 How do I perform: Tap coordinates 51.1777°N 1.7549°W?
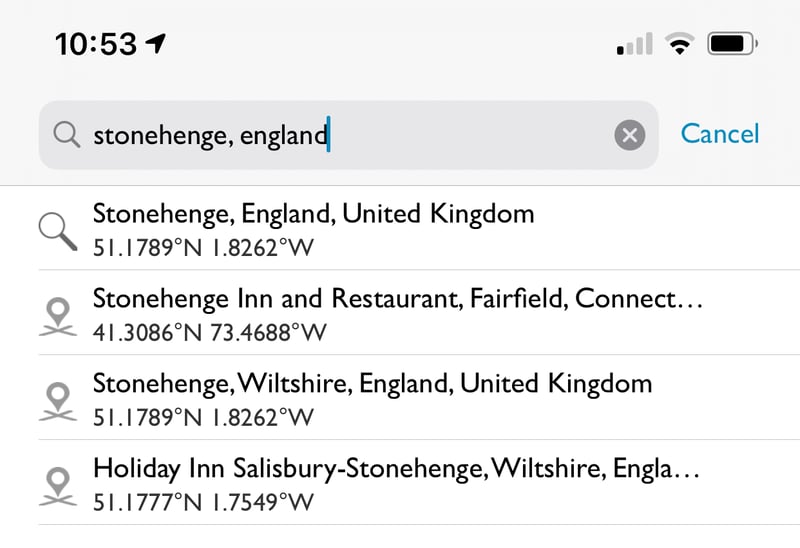(203, 500)
